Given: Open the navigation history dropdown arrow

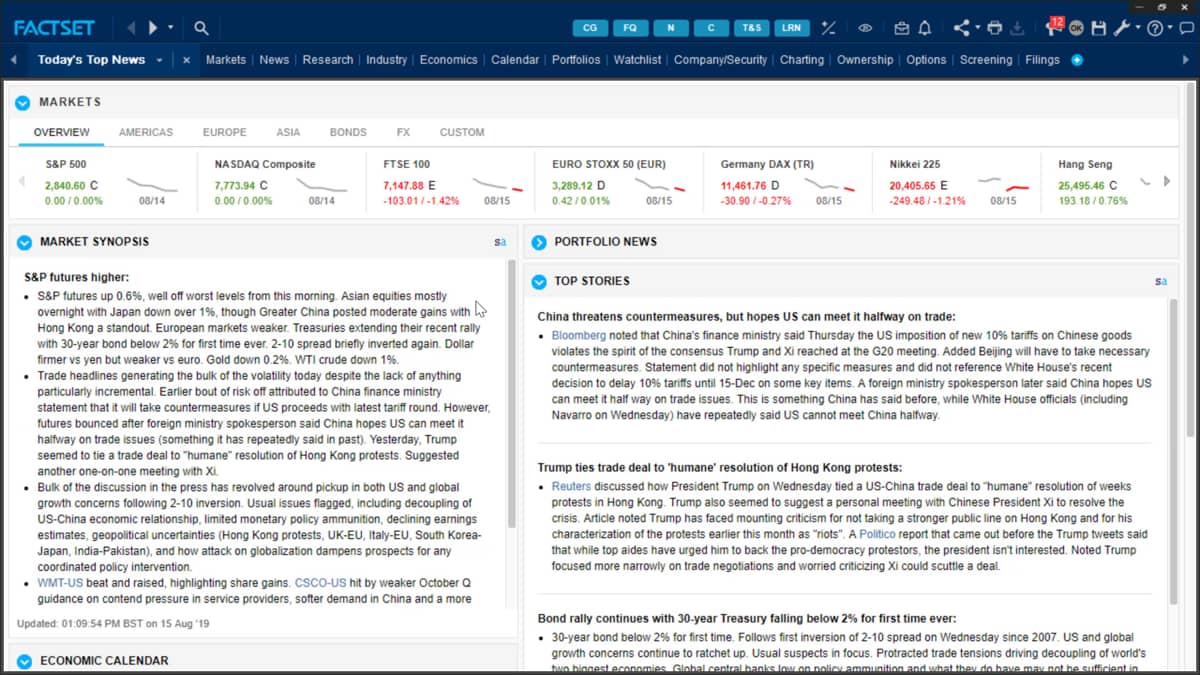Looking at the screenshot, I should point(171,28).
